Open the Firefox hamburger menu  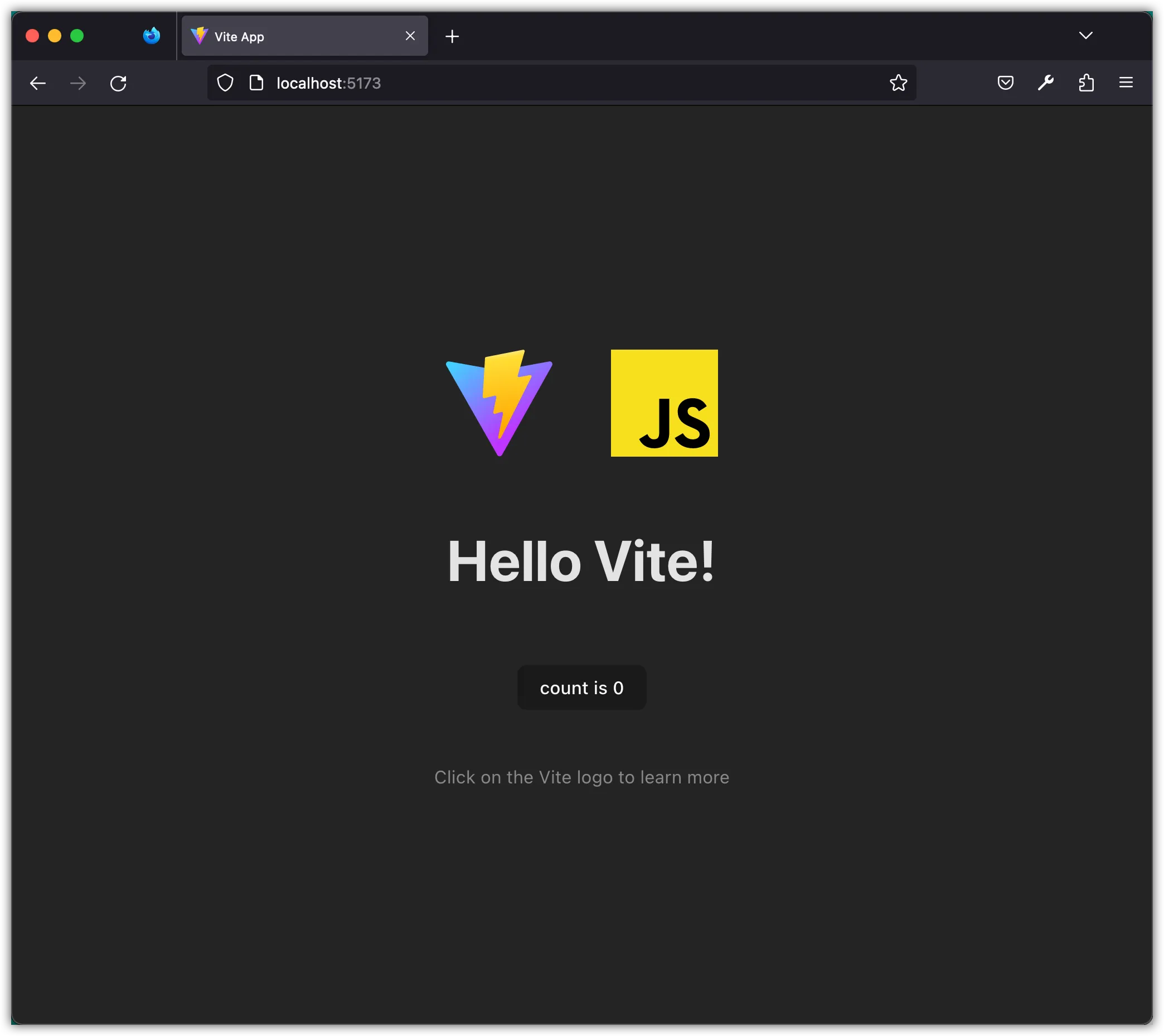click(1126, 83)
